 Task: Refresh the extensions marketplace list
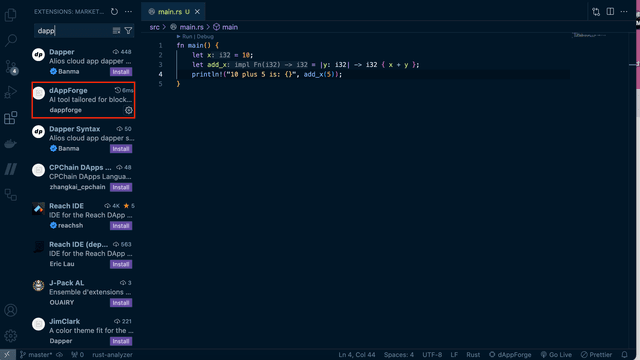[x=114, y=11]
